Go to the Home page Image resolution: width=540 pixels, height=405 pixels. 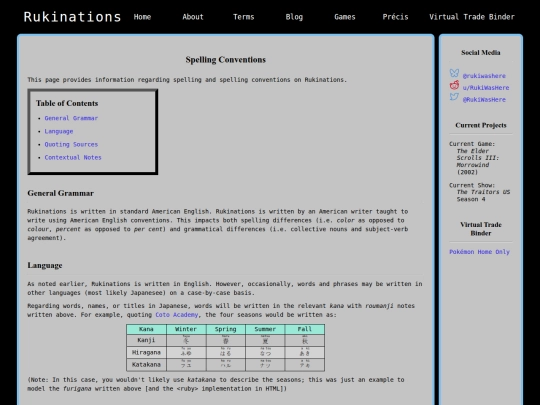click(x=142, y=17)
